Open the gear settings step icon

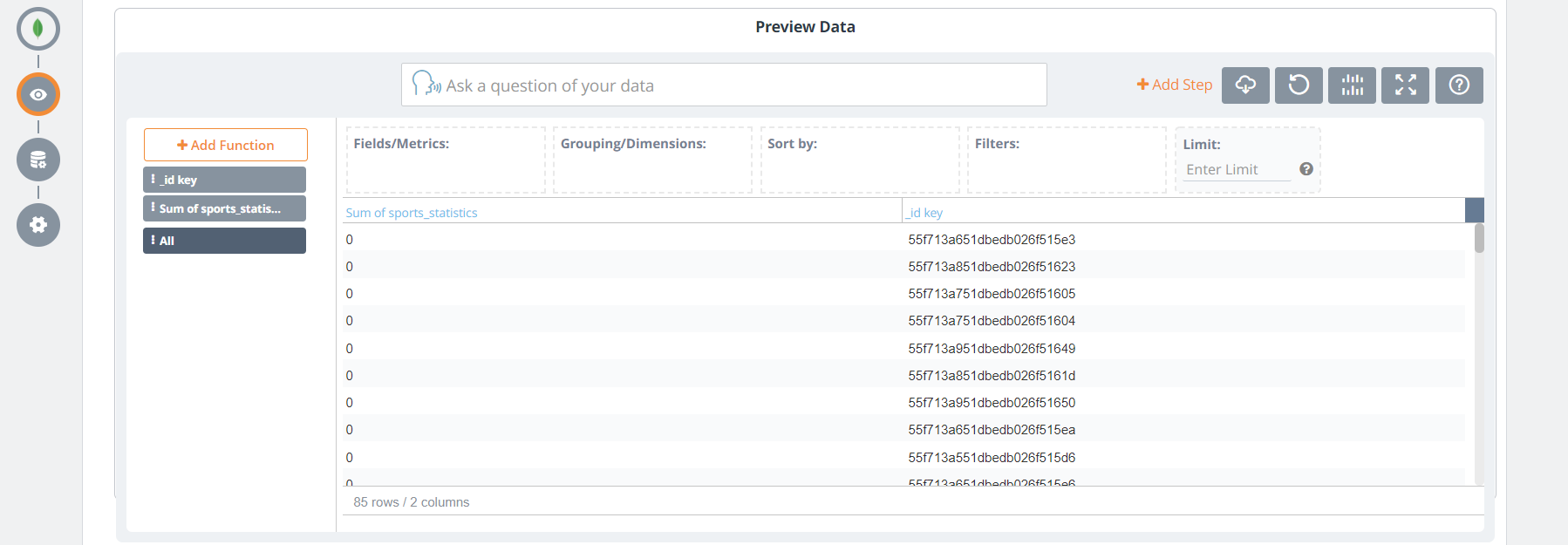[x=38, y=225]
